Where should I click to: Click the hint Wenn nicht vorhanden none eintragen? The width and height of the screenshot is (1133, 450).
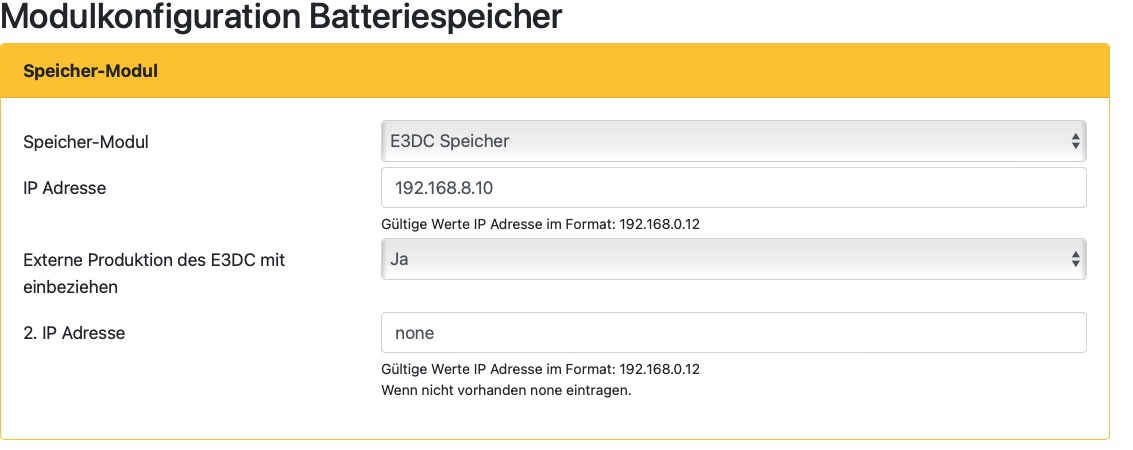[506, 390]
